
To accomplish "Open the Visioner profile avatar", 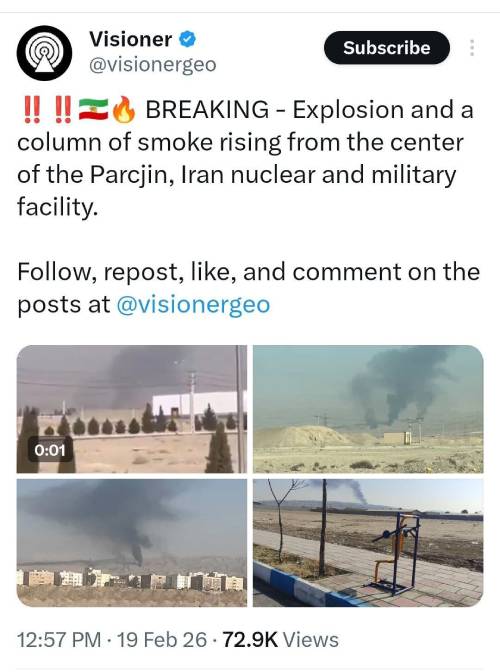I will [x=44, y=53].
